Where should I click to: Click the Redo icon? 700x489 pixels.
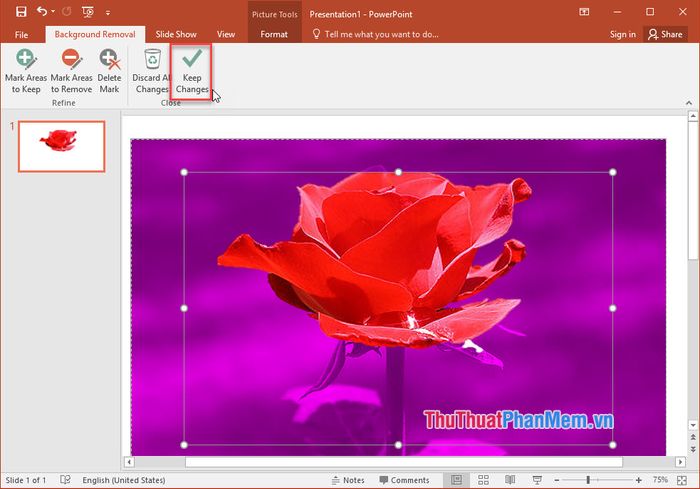pos(67,12)
